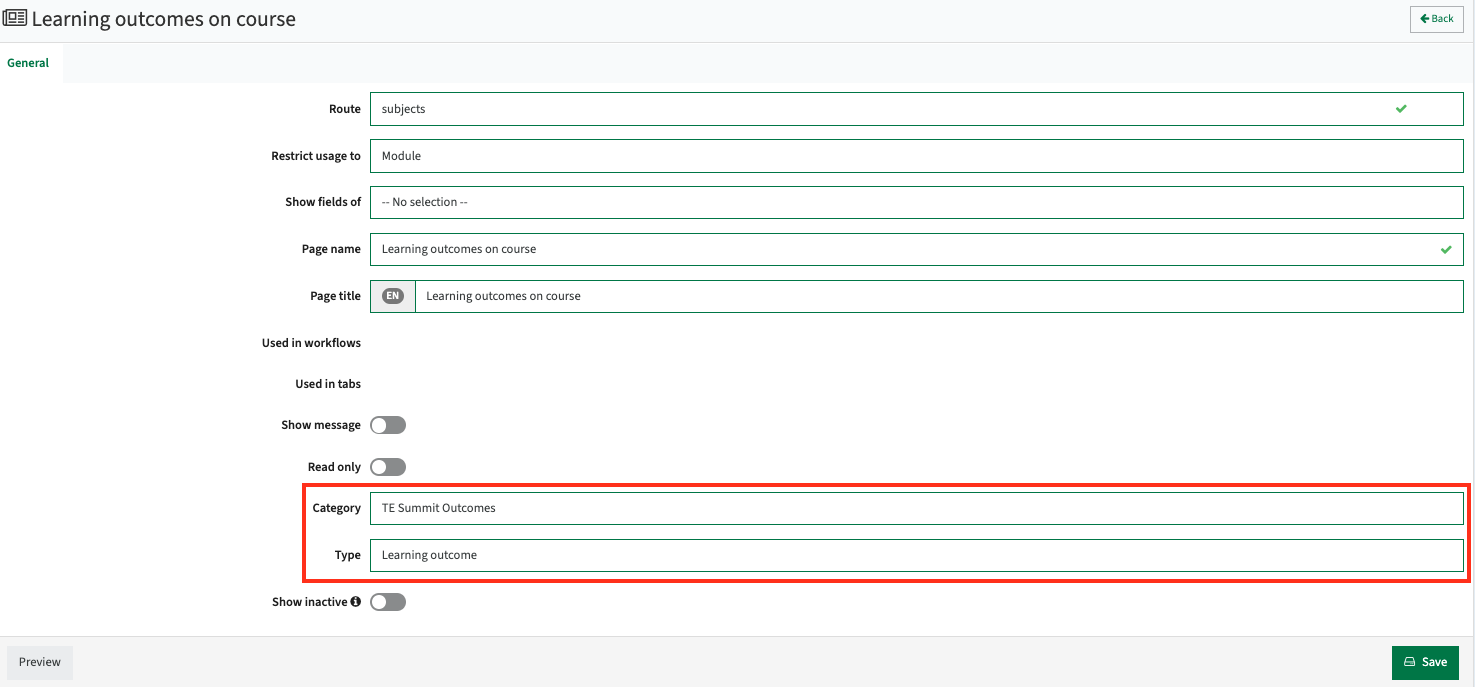The width and height of the screenshot is (1475, 687).
Task: Click the Used in tabs label
Action: (328, 384)
